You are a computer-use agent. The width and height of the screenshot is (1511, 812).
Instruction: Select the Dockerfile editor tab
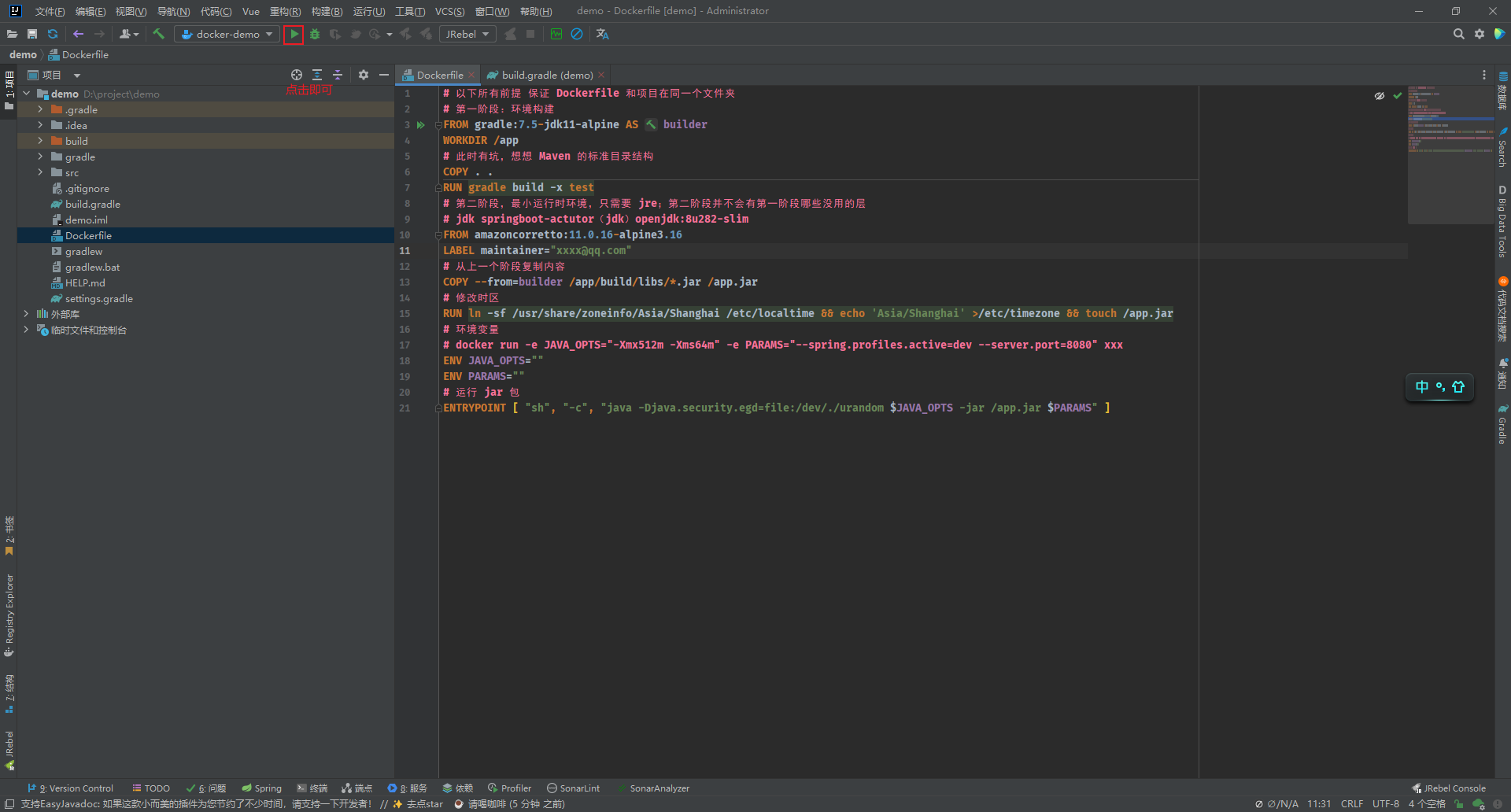click(439, 75)
